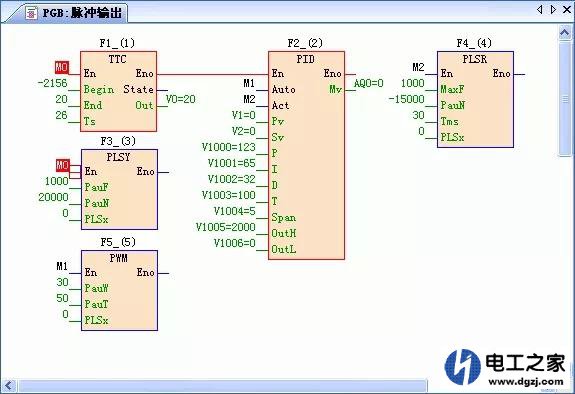This screenshot has height=394, width=575.
Task: Click the F2_(2) block label
Action: pos(305,43)
